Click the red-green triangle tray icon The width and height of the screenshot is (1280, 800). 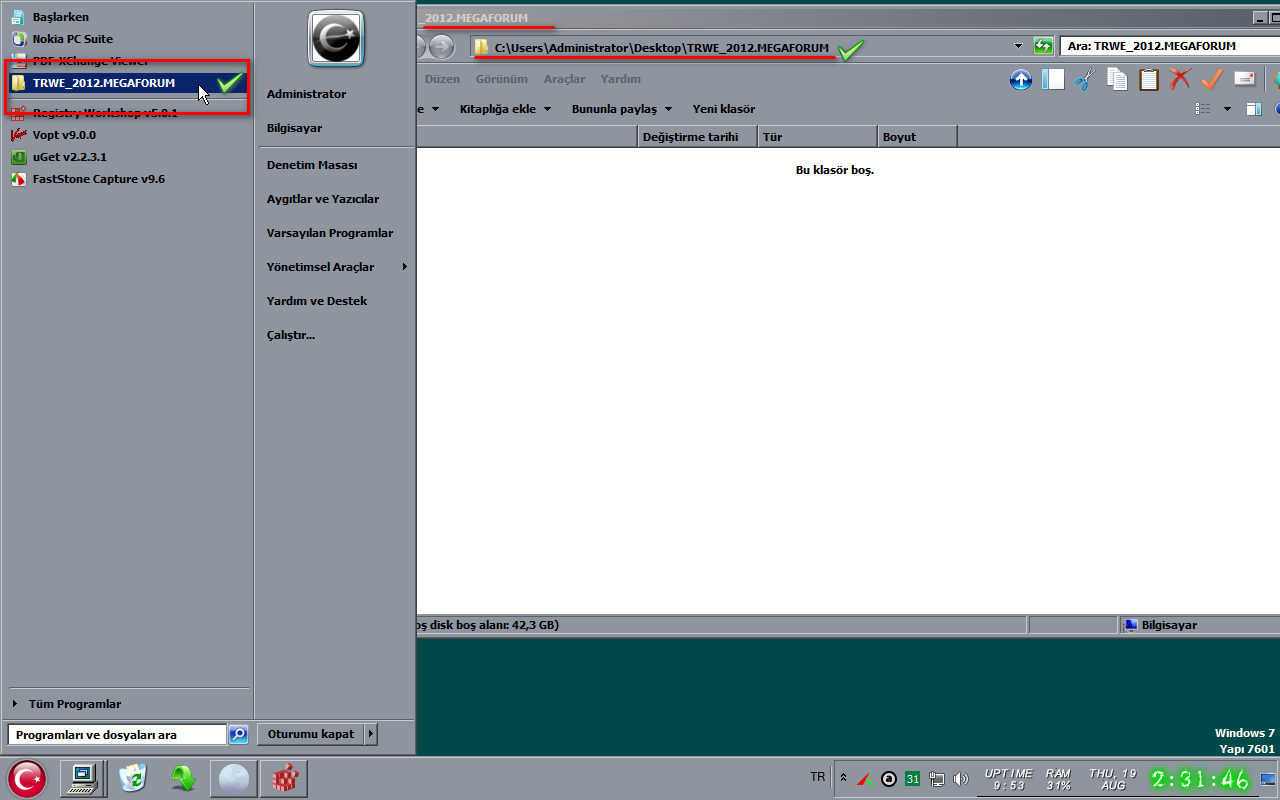(863, 778)
